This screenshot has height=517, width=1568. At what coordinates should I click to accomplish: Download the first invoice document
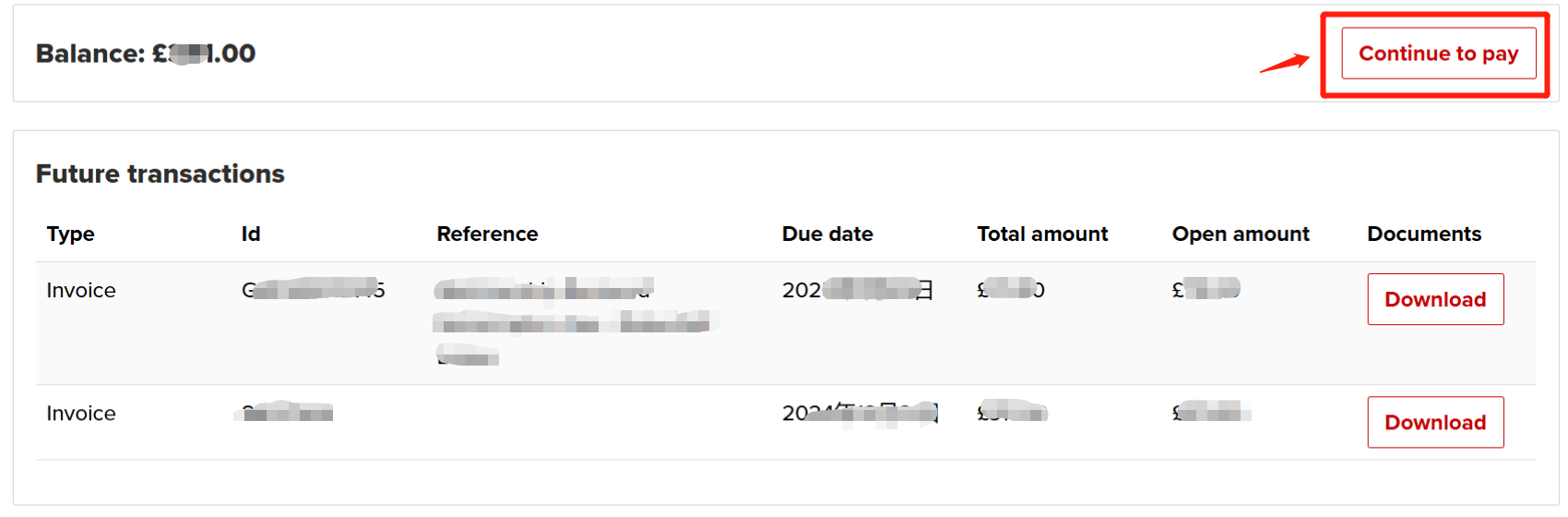click(1435, 299)
